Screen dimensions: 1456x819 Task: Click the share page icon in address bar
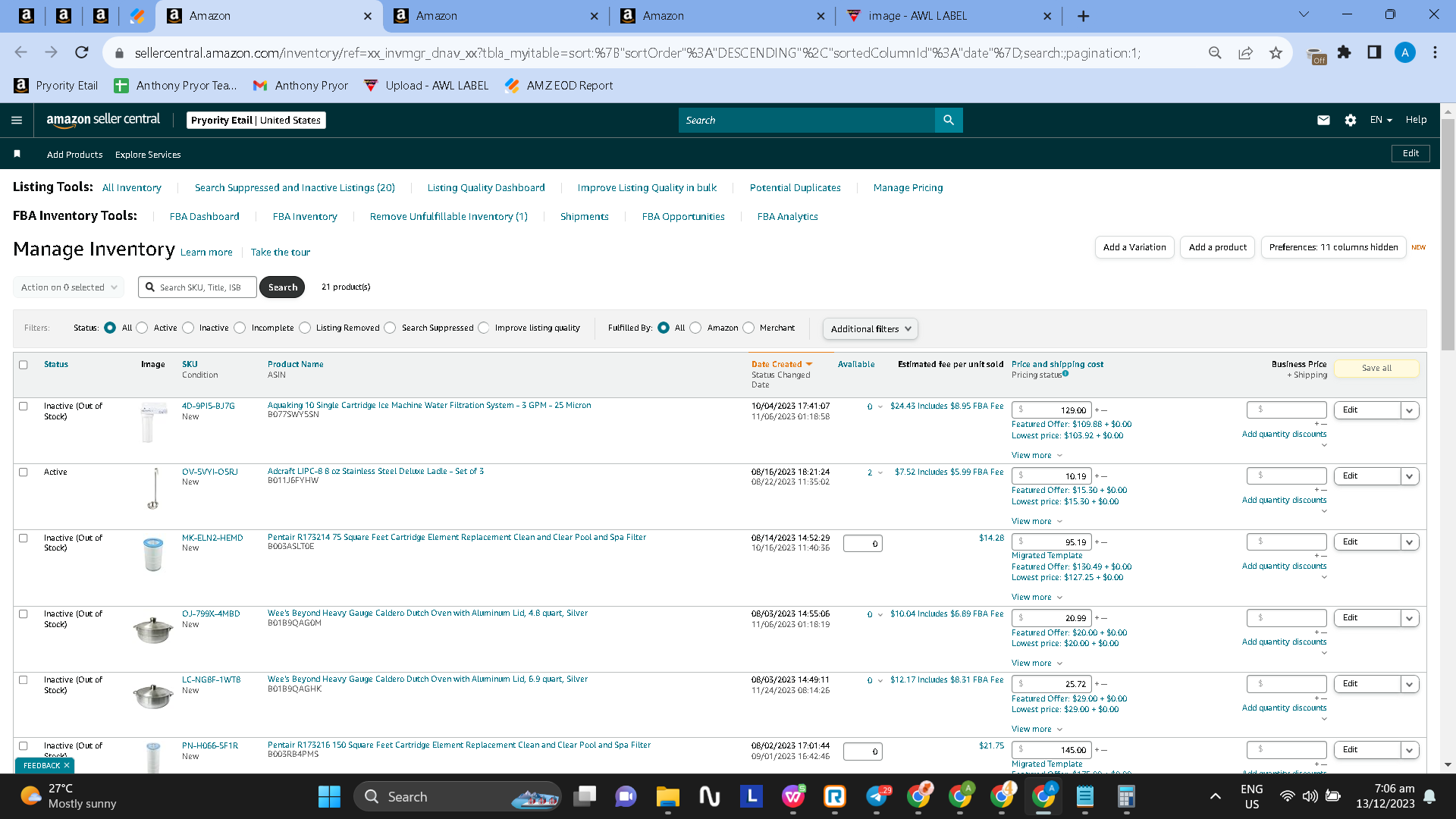click(1245, 52)
